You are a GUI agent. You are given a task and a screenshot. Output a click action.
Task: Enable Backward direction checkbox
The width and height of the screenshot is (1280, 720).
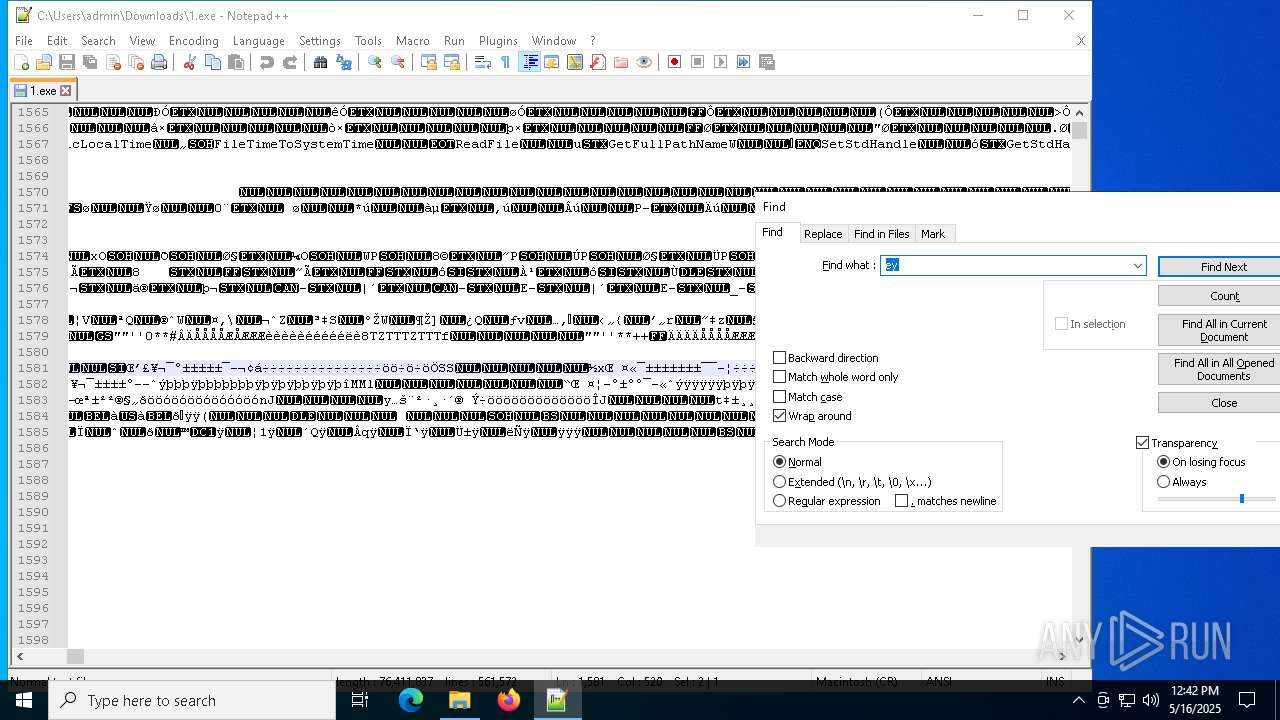click(x=780, y=358)
